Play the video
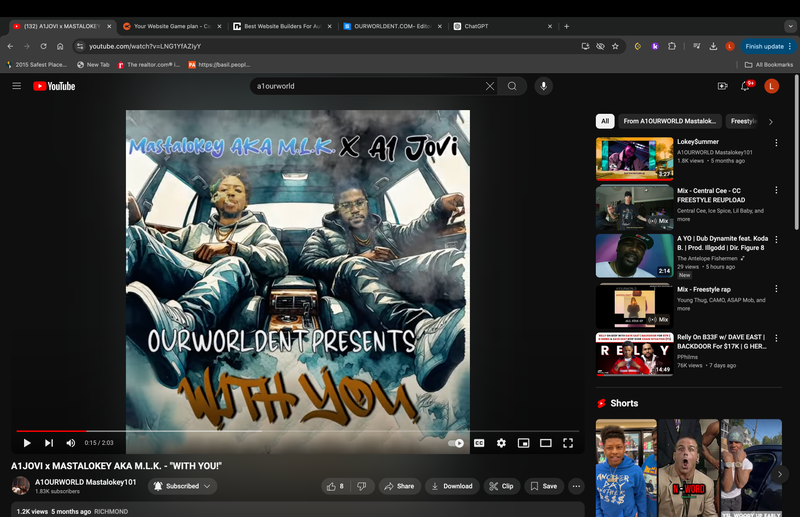This screenshot has height=517, width=800. pos(27,443)
